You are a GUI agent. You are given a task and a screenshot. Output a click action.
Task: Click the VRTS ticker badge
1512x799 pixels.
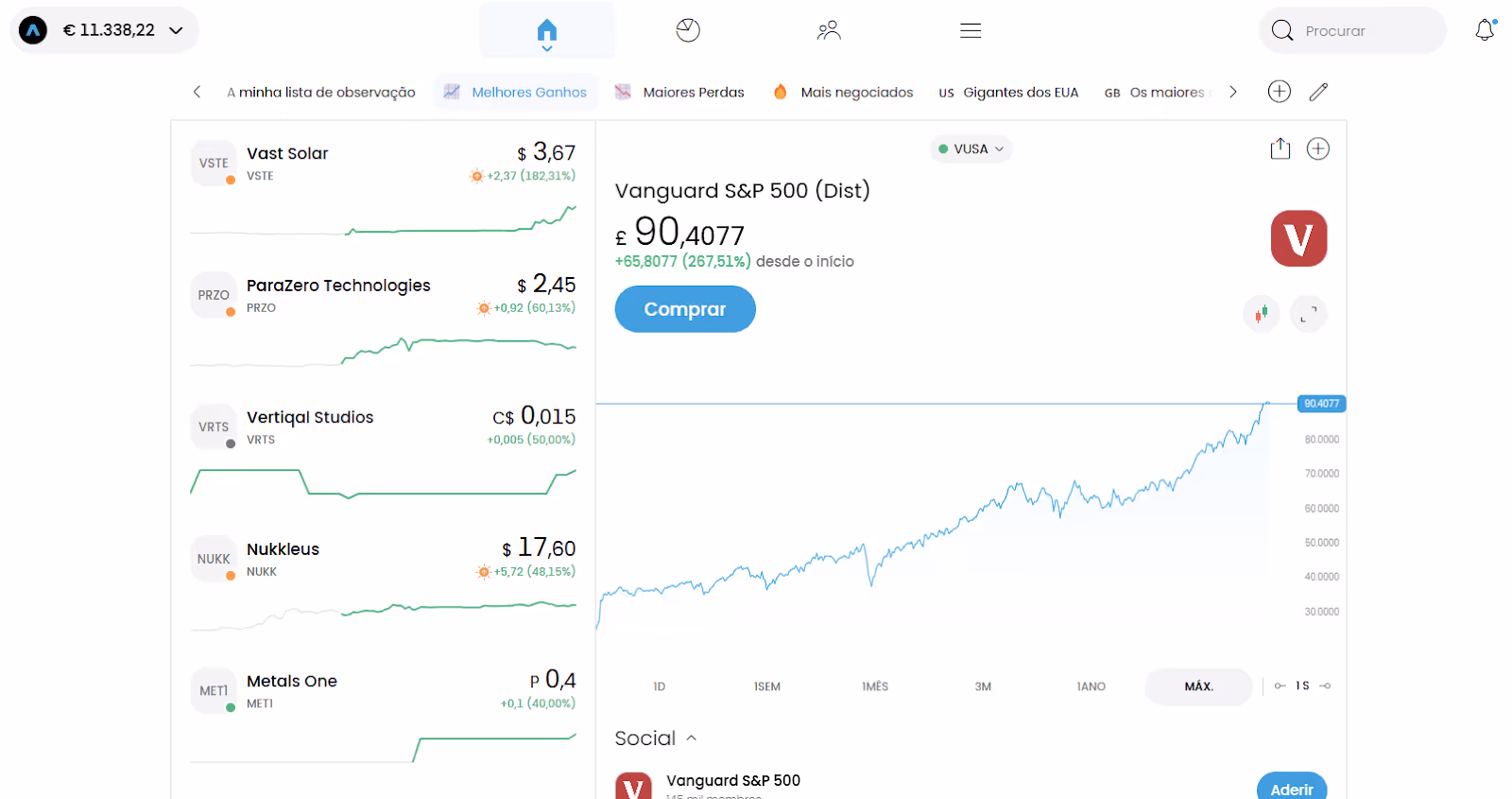point(214,426)
